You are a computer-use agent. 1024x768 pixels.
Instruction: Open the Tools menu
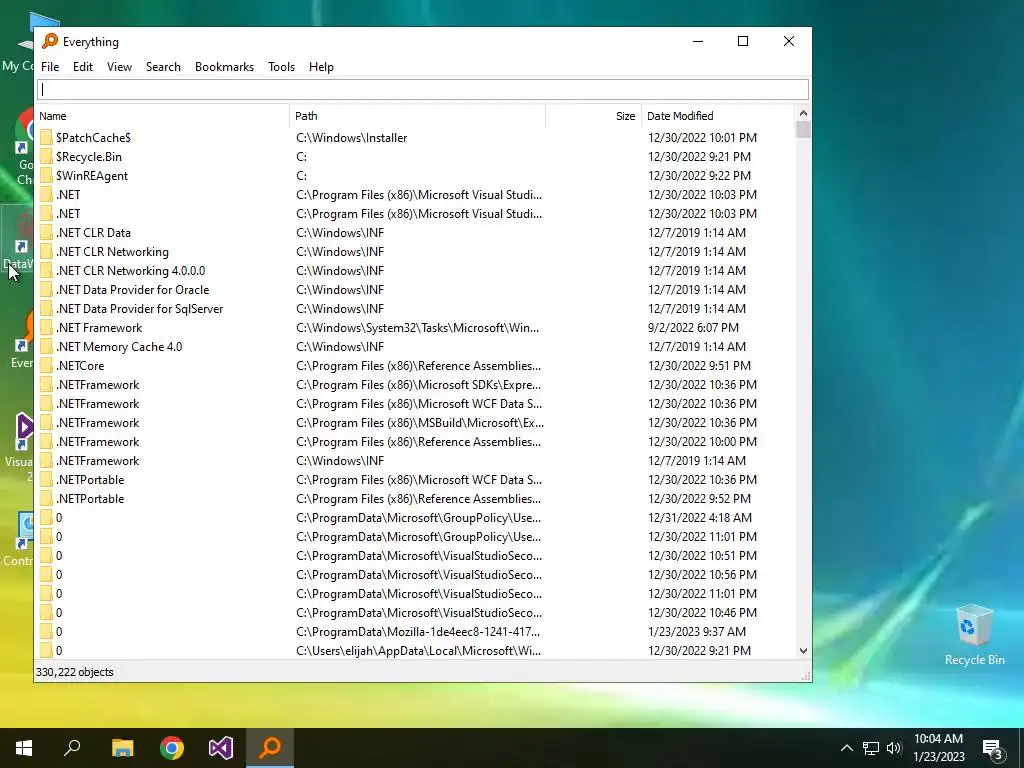tap(281, 67)
